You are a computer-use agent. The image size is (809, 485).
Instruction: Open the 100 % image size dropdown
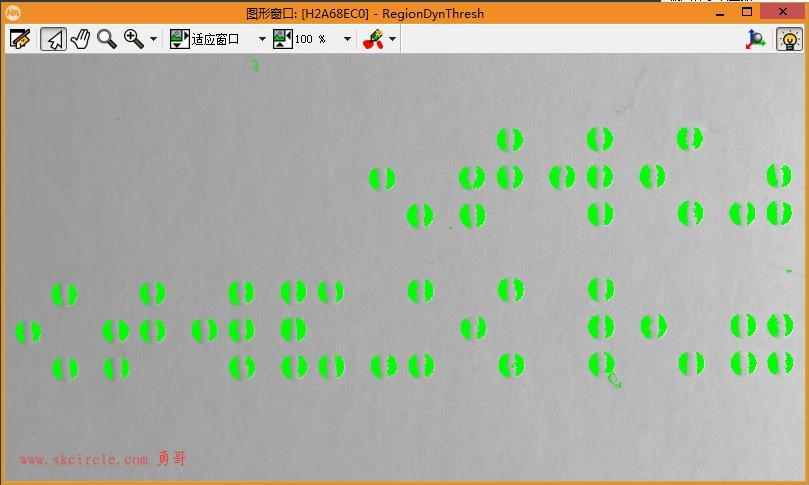(x=347, y=39)
